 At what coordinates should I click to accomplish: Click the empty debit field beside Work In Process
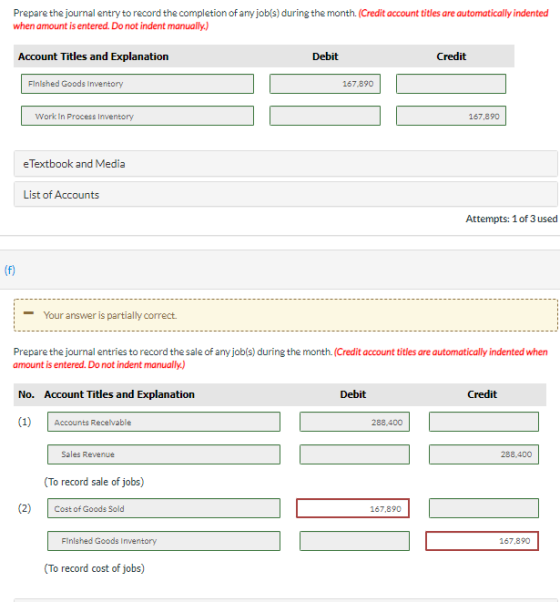pyautogui.click(x=325, y=116)
